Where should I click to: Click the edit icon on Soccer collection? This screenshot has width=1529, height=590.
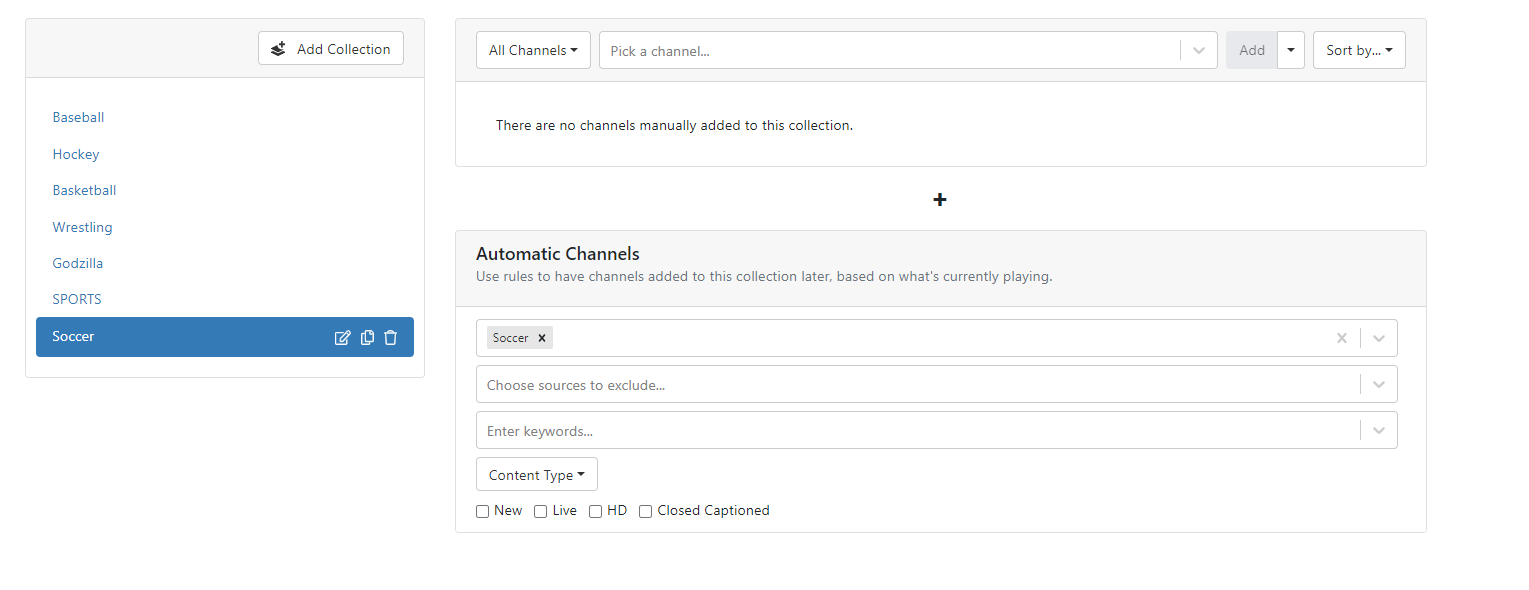tap(342, 338)
